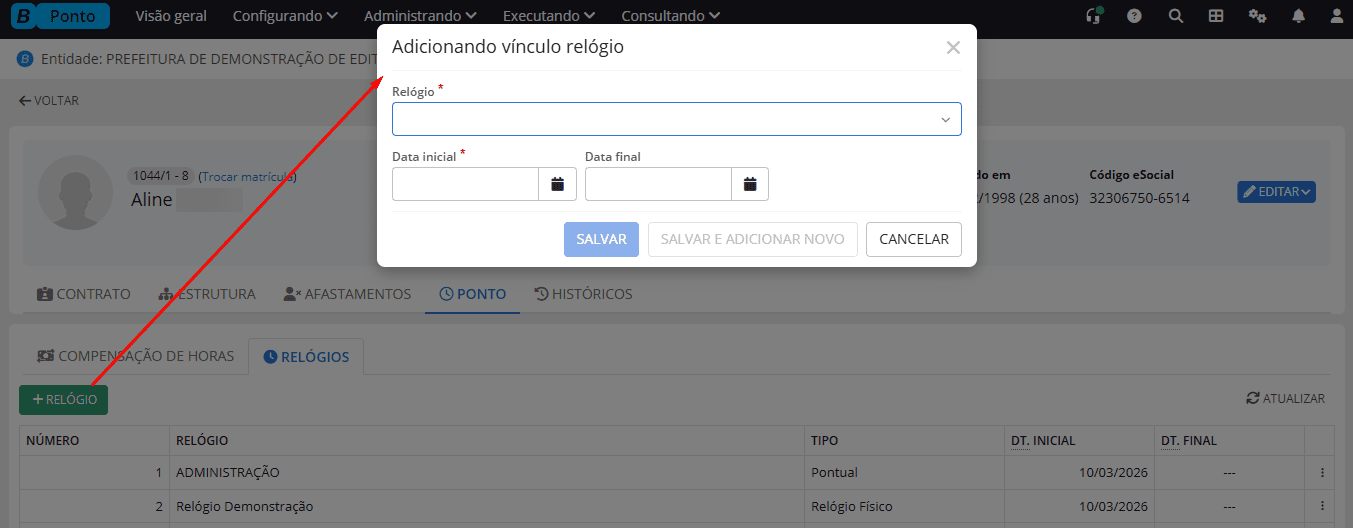Select the Relógio Demonstração table cell

[487, 506]
